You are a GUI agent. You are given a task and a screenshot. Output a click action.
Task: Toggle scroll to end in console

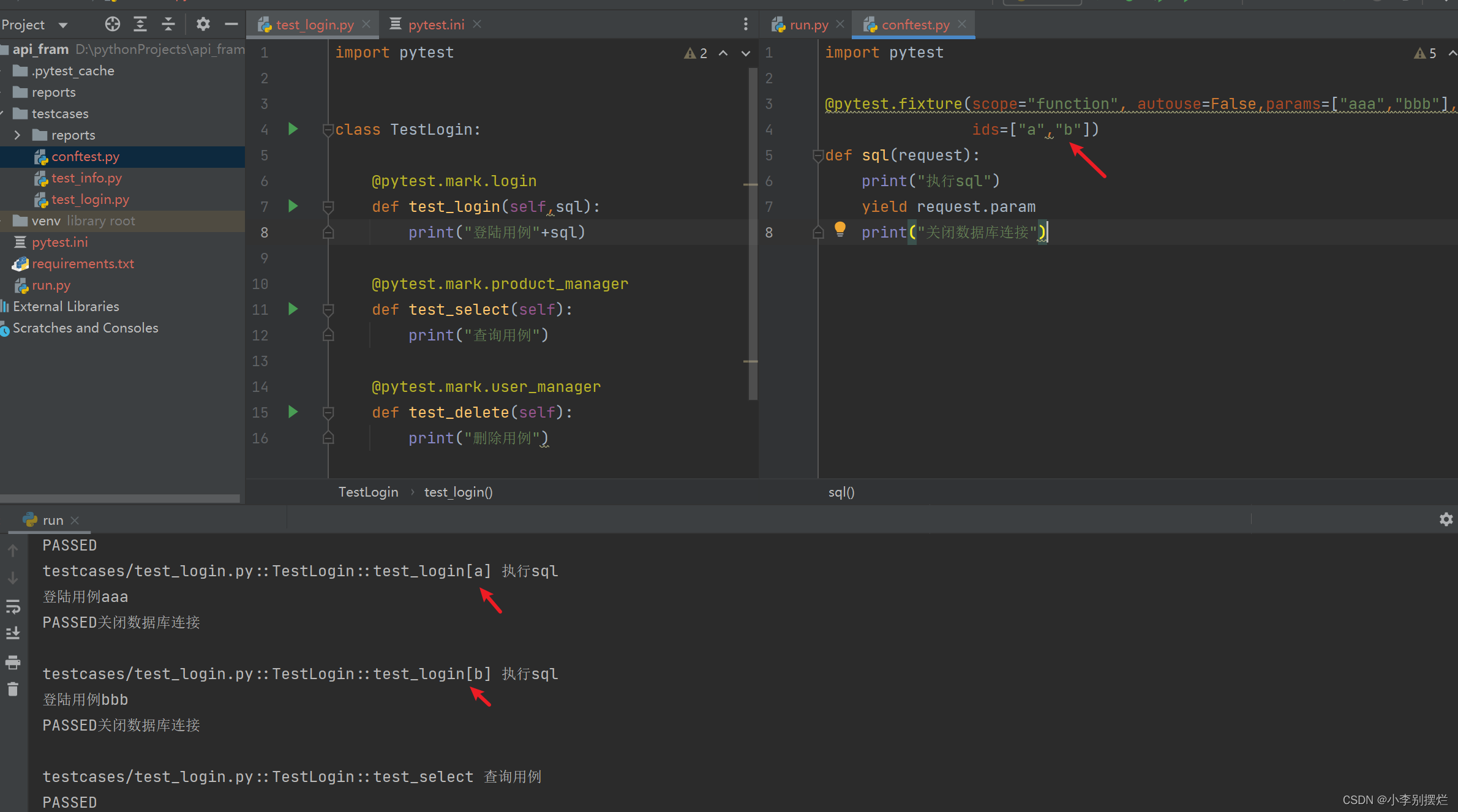point(13,633)
